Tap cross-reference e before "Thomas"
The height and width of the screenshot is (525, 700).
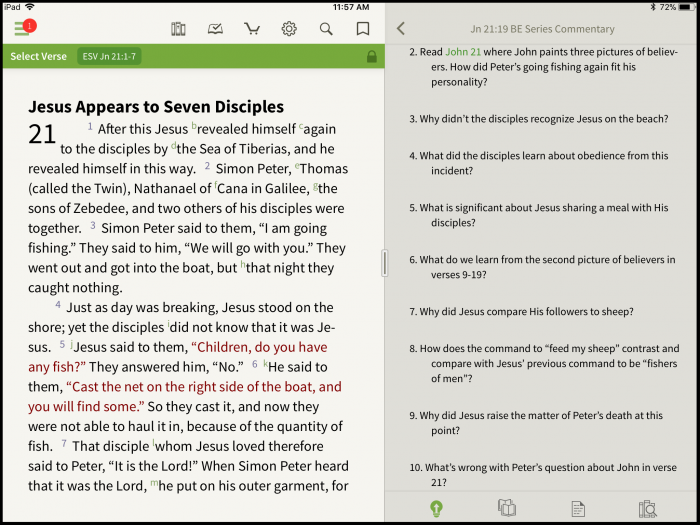click(297, 166)
